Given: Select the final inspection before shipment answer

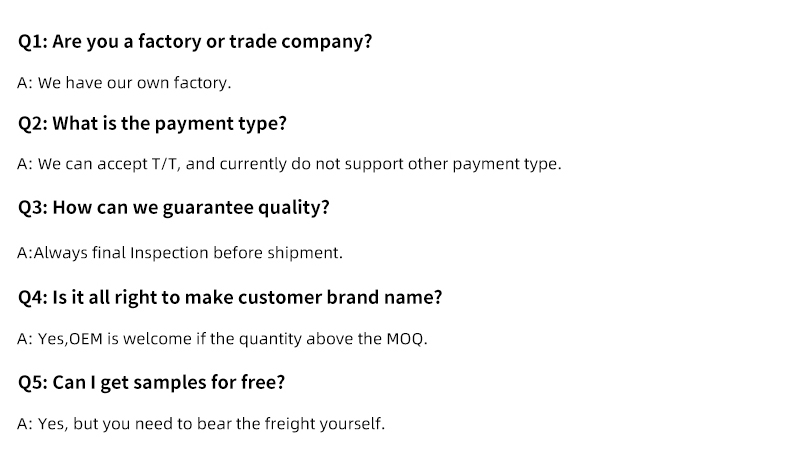Looking at the screenshot, I should 180,252.
